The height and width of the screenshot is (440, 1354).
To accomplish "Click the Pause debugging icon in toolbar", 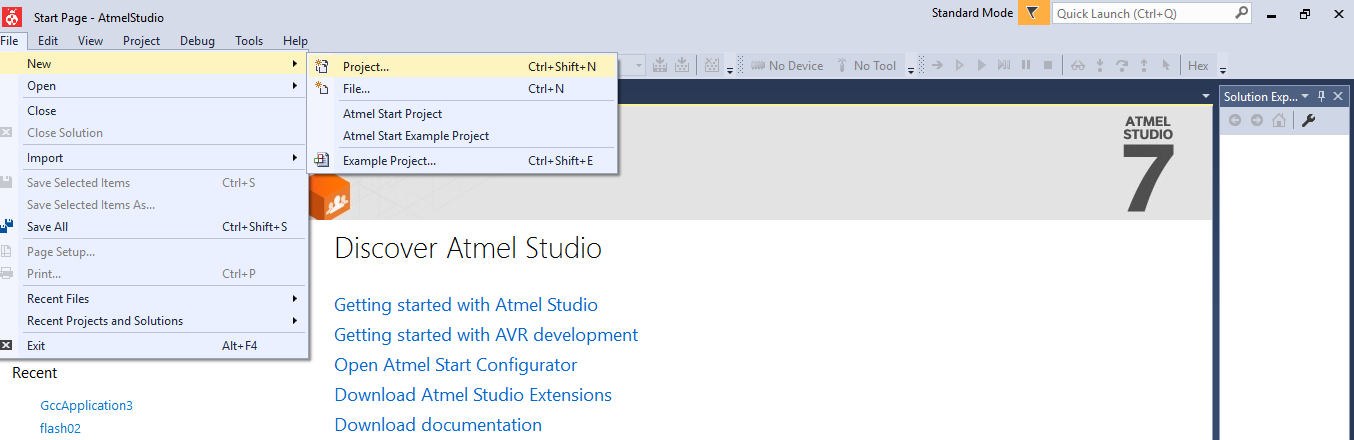I will pyautogui.click(x=1026, y=66).
